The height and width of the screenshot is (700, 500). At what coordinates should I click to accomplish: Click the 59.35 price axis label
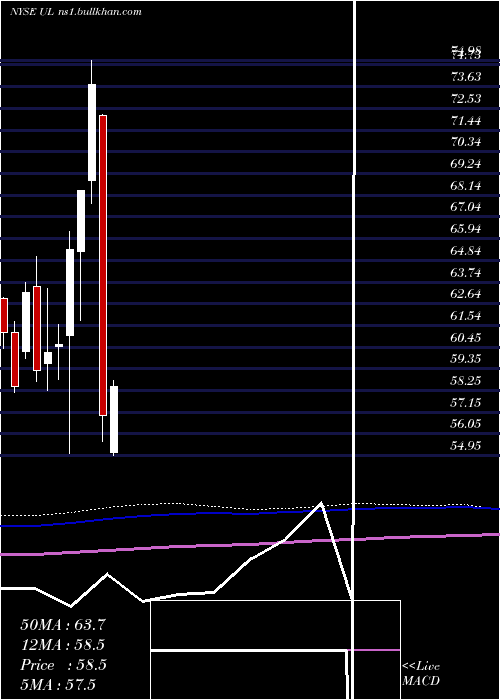(x=467, y=359)
